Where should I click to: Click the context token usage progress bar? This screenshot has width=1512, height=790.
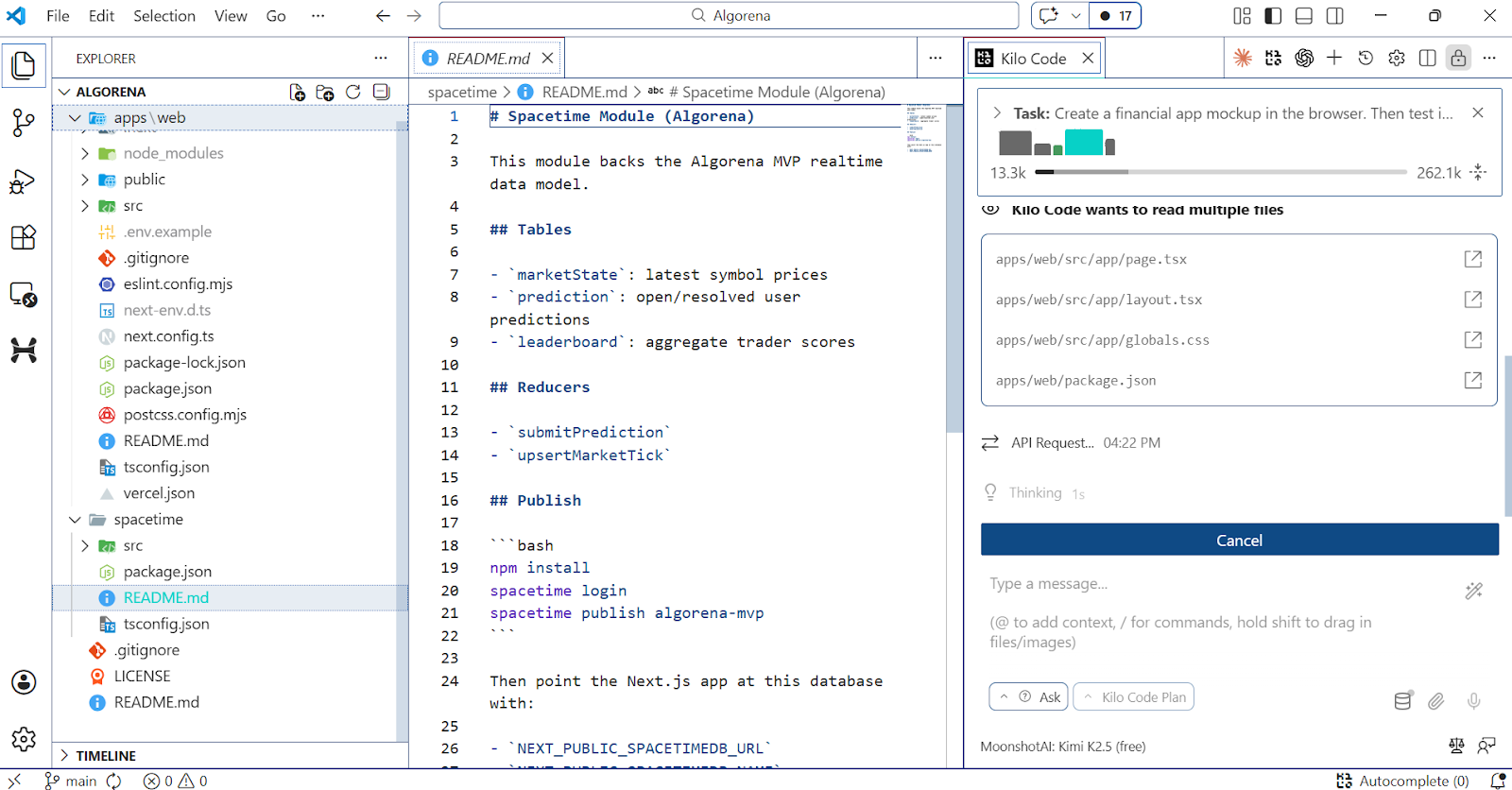(1220, 172)
